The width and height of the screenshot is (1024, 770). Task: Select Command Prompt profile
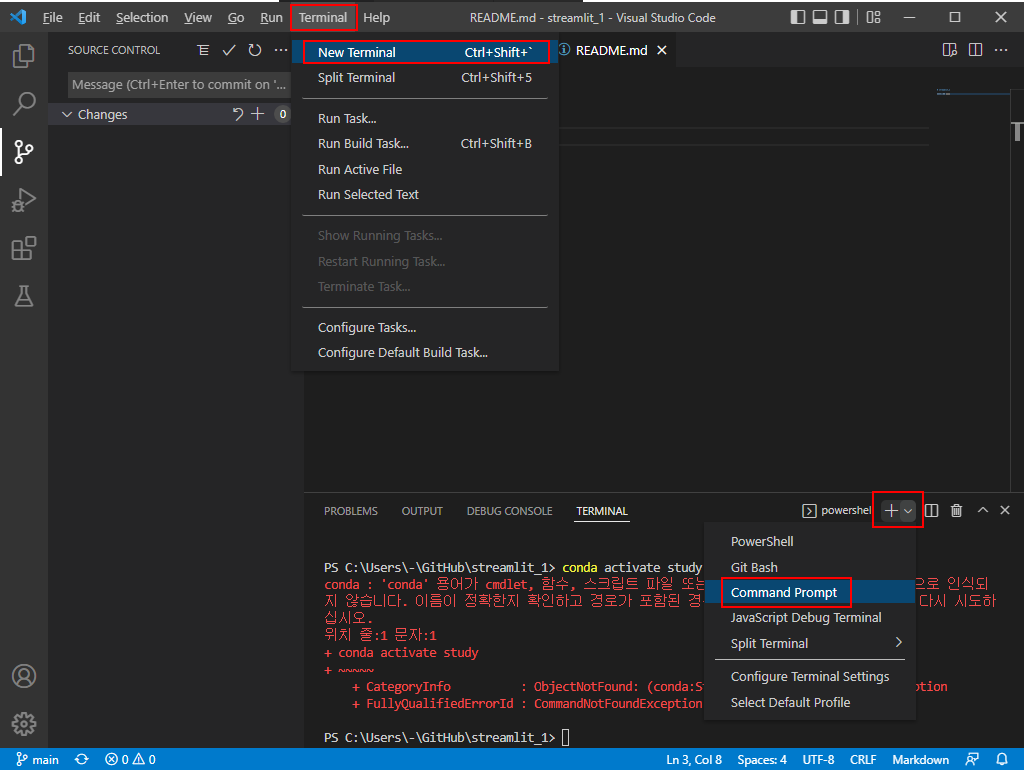point(810,592)
